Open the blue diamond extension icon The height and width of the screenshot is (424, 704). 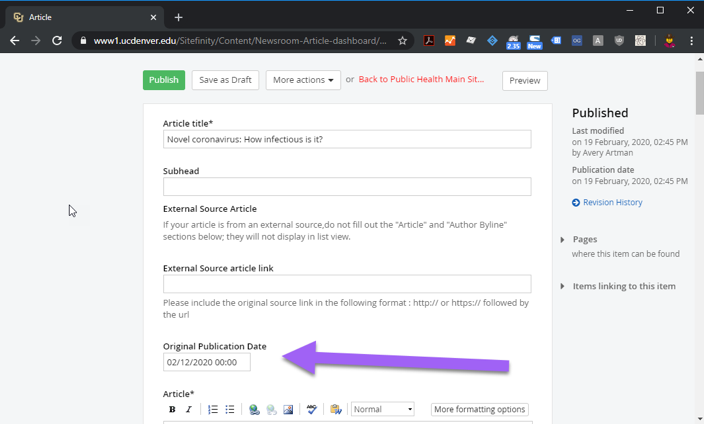492,41
